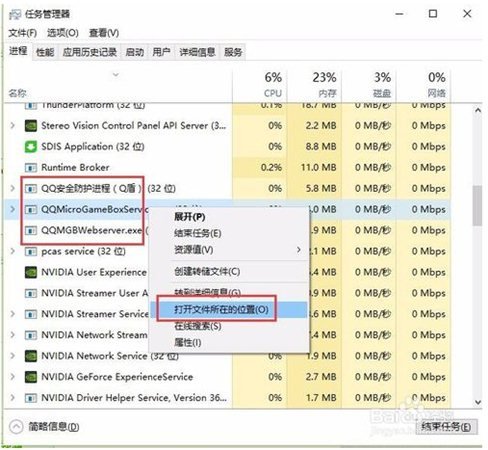
Task: Click the NVIDIA Streamer Service icon
Action: point(31,314)
